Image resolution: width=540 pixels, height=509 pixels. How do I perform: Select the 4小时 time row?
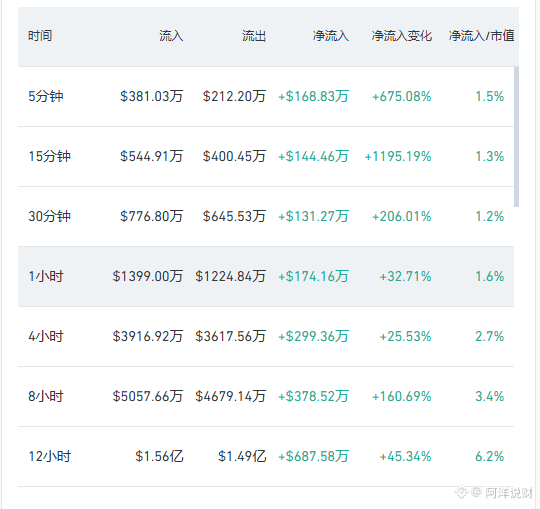266,336
